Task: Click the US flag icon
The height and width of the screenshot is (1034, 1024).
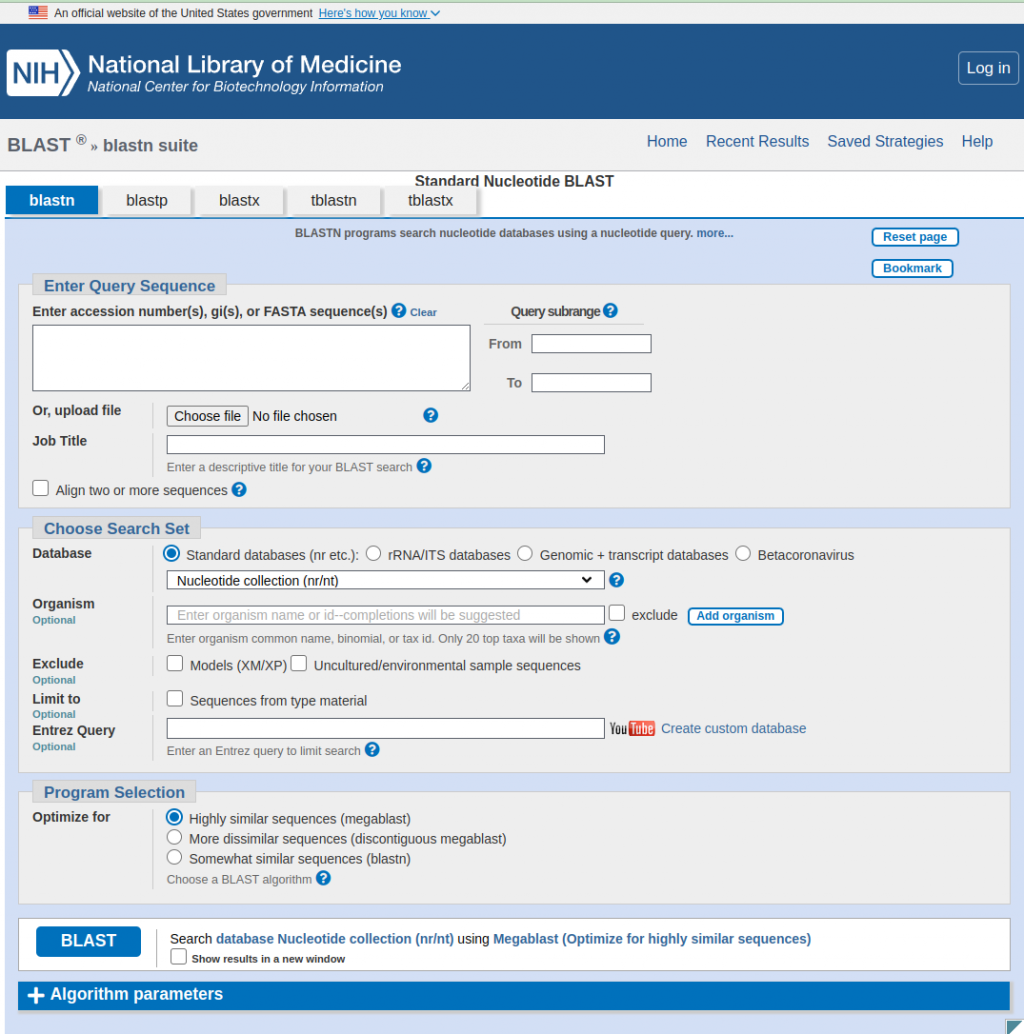Action: tap(38, 12)
